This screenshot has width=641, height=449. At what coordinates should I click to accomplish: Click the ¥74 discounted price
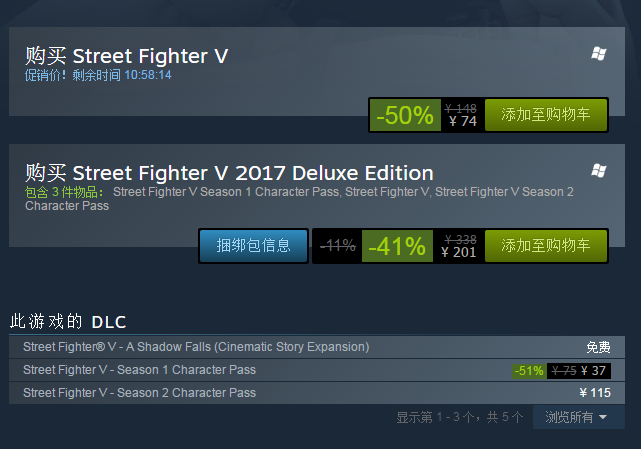point(462,122)
